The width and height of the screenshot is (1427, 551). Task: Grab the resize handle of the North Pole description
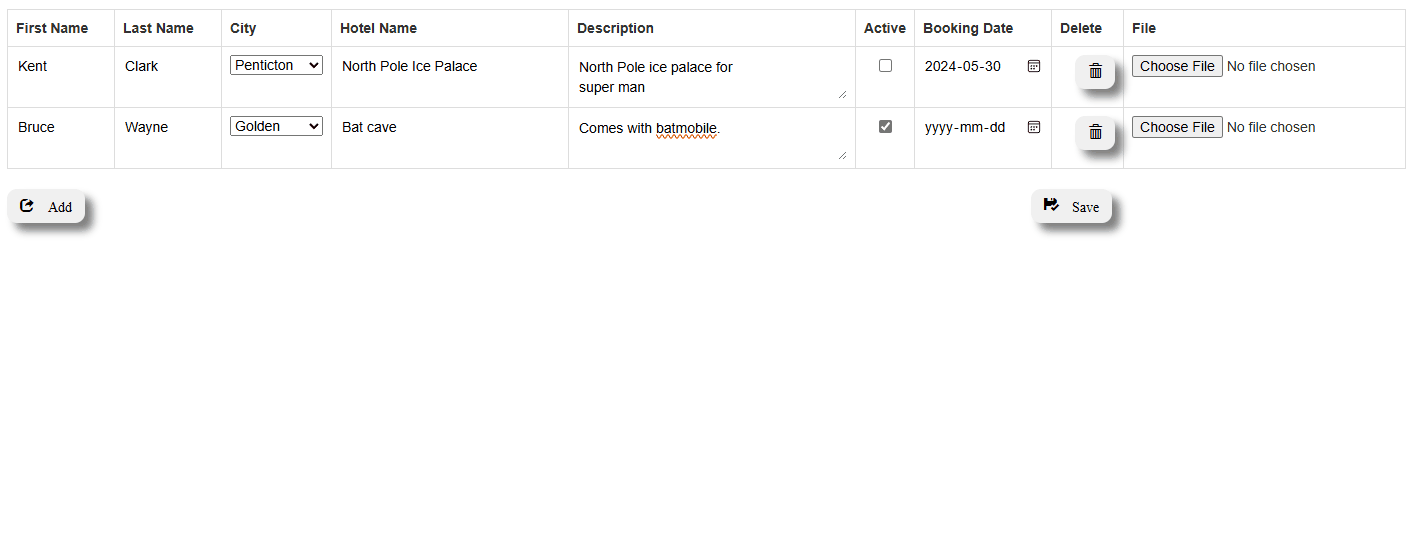(842, 94)
